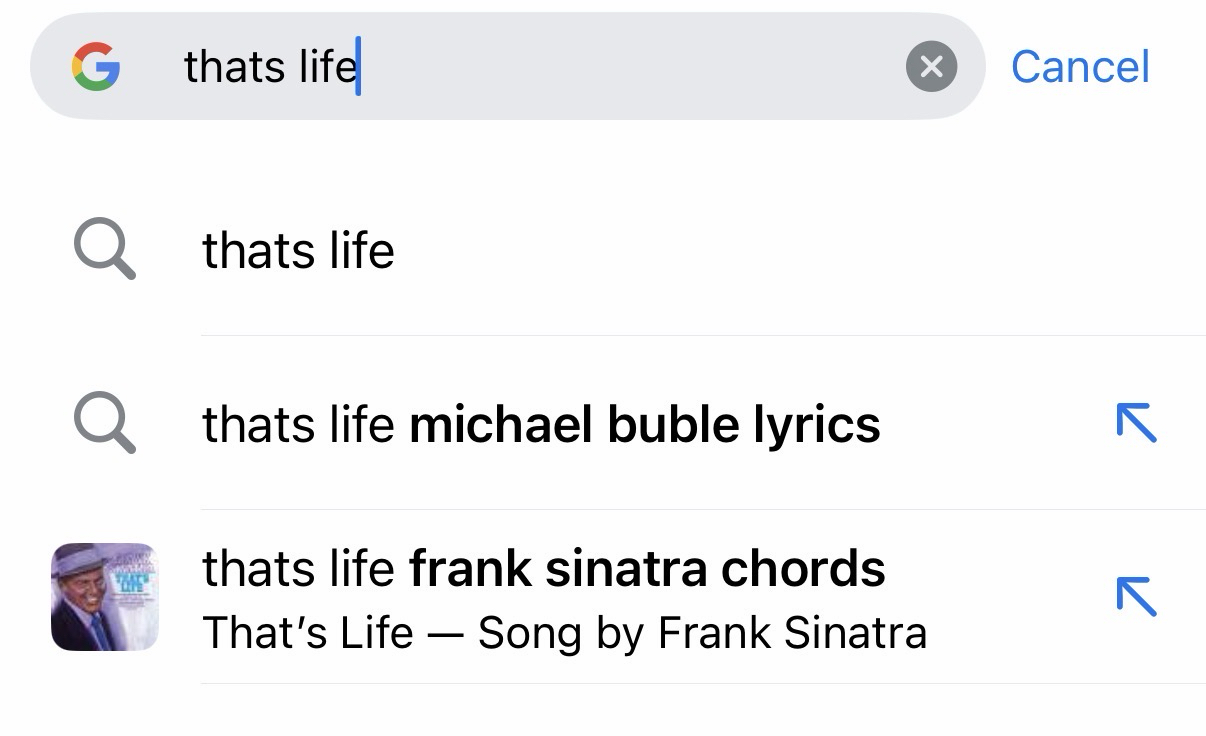Fill search with michael buble lyrics arrow
Screen dimensions: 1206x736
(x=1136, y=424)
